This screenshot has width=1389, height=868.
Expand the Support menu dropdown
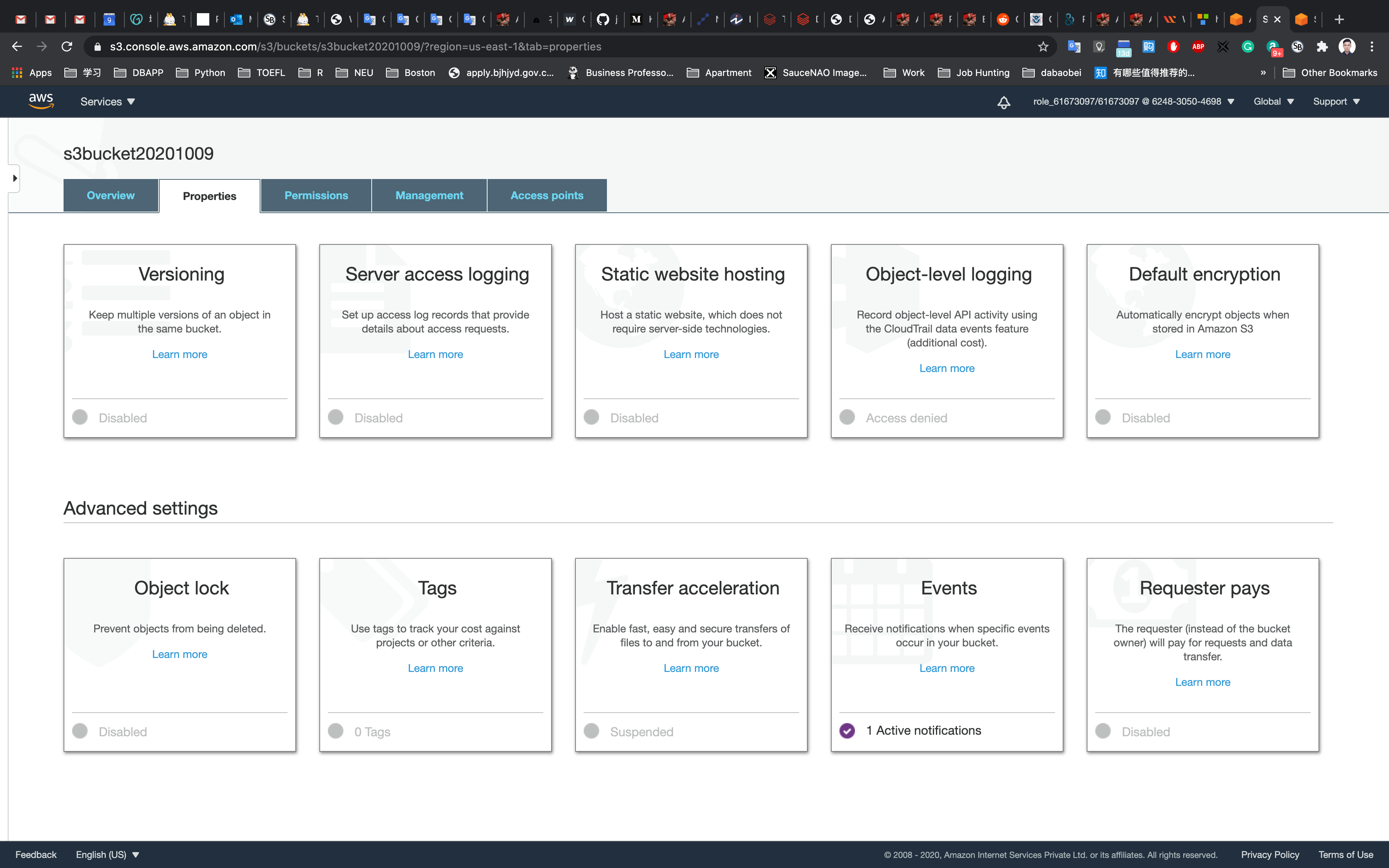pyautogui.click(x=1336, y=102)
